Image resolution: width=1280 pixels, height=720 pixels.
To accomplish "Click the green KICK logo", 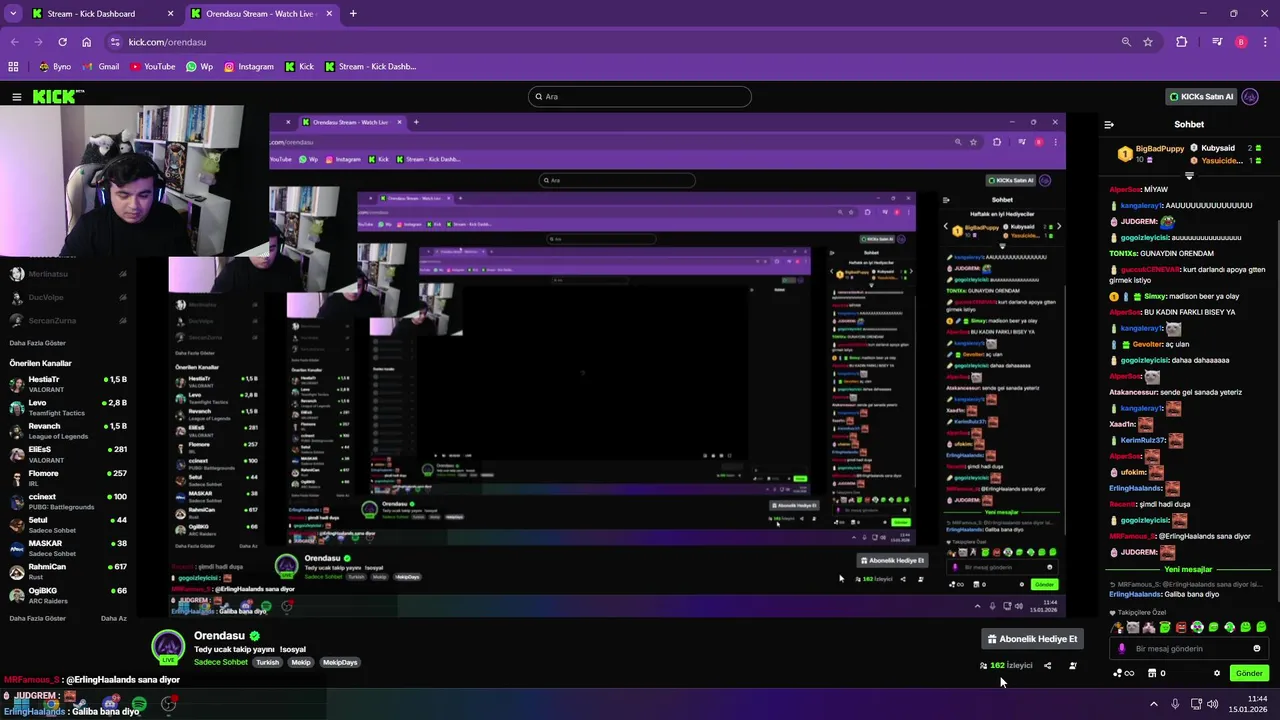I will point(58,97).
